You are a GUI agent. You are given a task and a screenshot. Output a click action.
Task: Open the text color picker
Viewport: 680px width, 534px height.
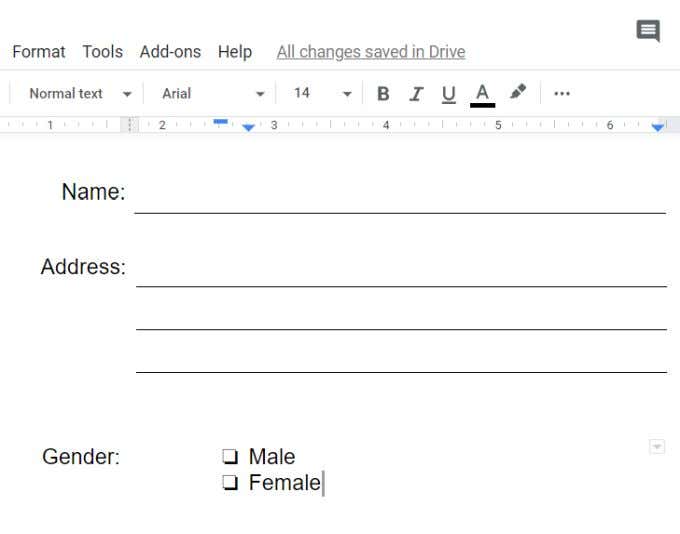coord(483,93)
